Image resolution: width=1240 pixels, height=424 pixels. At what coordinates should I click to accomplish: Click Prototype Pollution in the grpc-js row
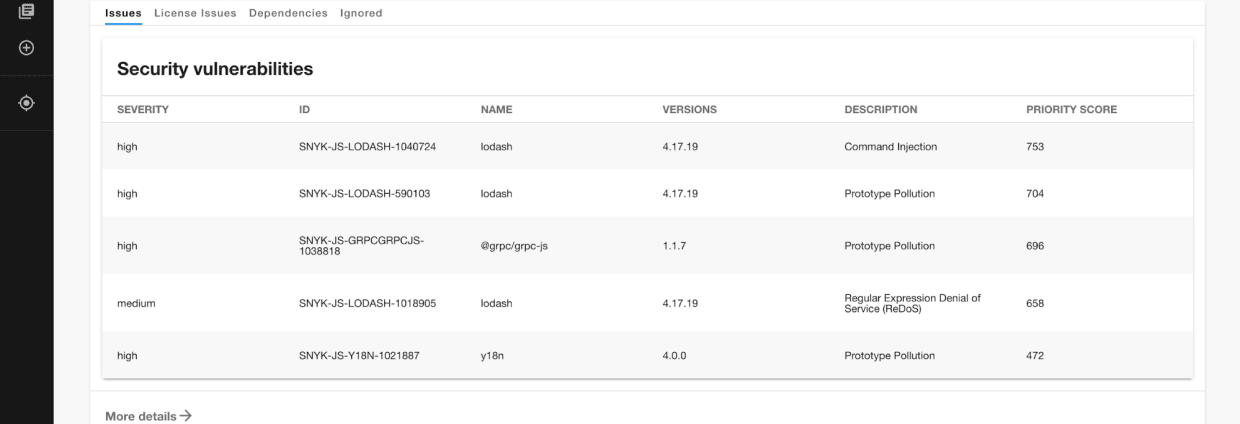point(890,246)
